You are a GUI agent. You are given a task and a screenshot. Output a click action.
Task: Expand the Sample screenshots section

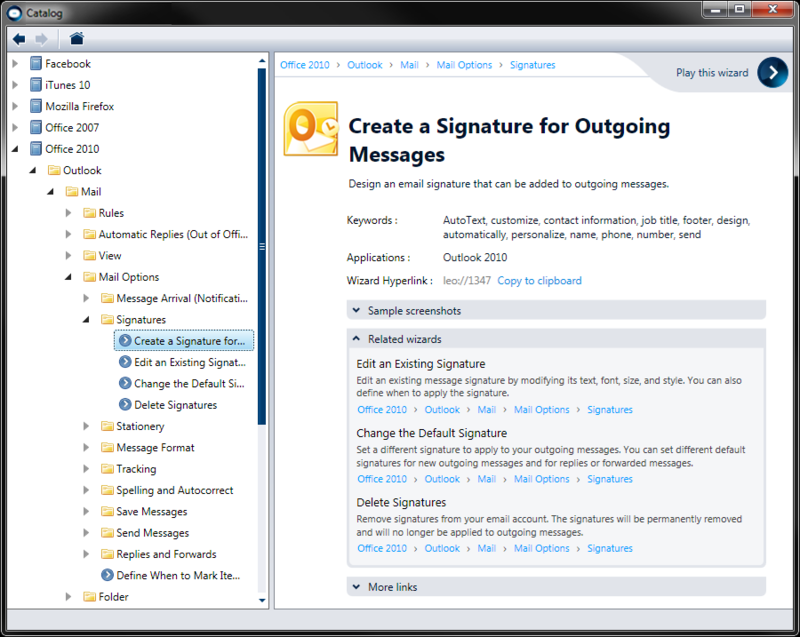pos(556,311)
